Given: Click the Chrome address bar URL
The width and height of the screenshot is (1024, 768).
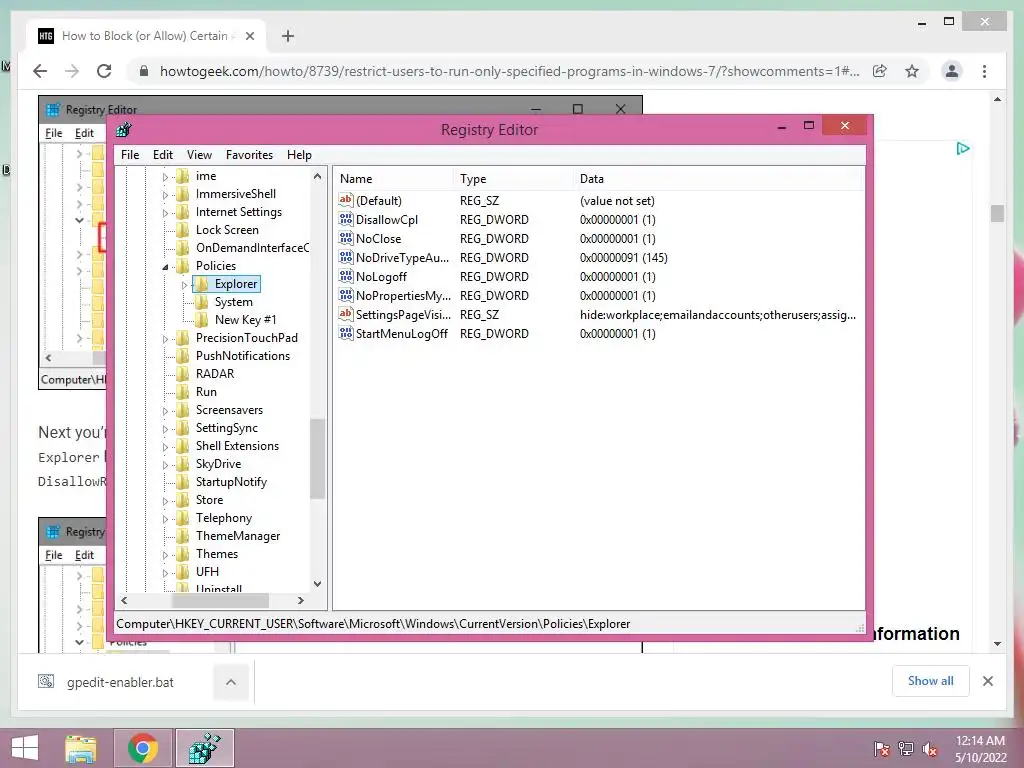Looking at the screenshot, I should (x=509, y=71).
